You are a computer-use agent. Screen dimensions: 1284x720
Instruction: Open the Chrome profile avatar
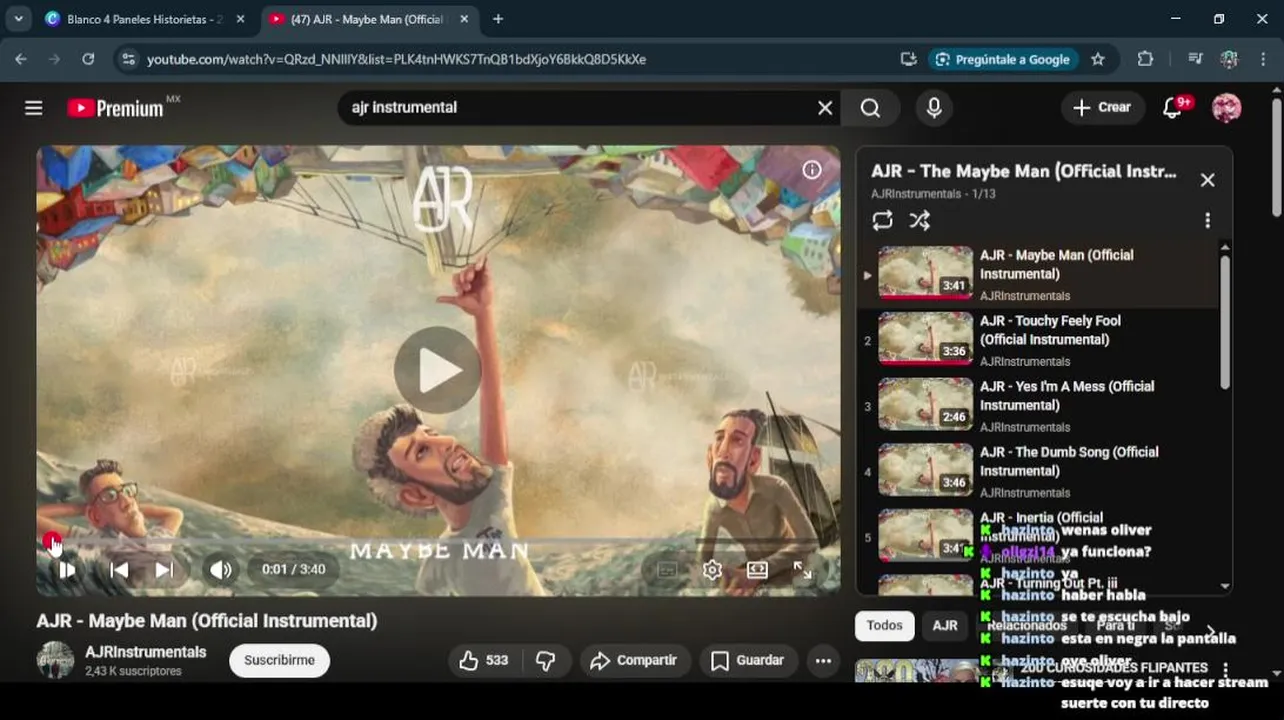coord(1230,59)
